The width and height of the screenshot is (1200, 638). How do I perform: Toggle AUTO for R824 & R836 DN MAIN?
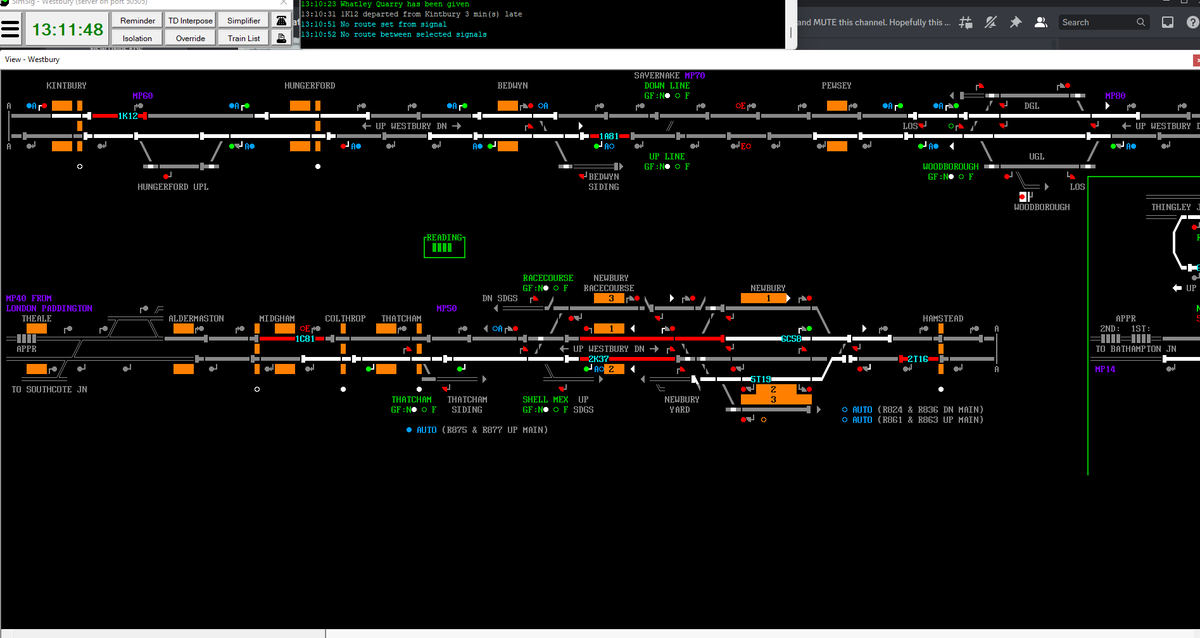click(845, 409)
